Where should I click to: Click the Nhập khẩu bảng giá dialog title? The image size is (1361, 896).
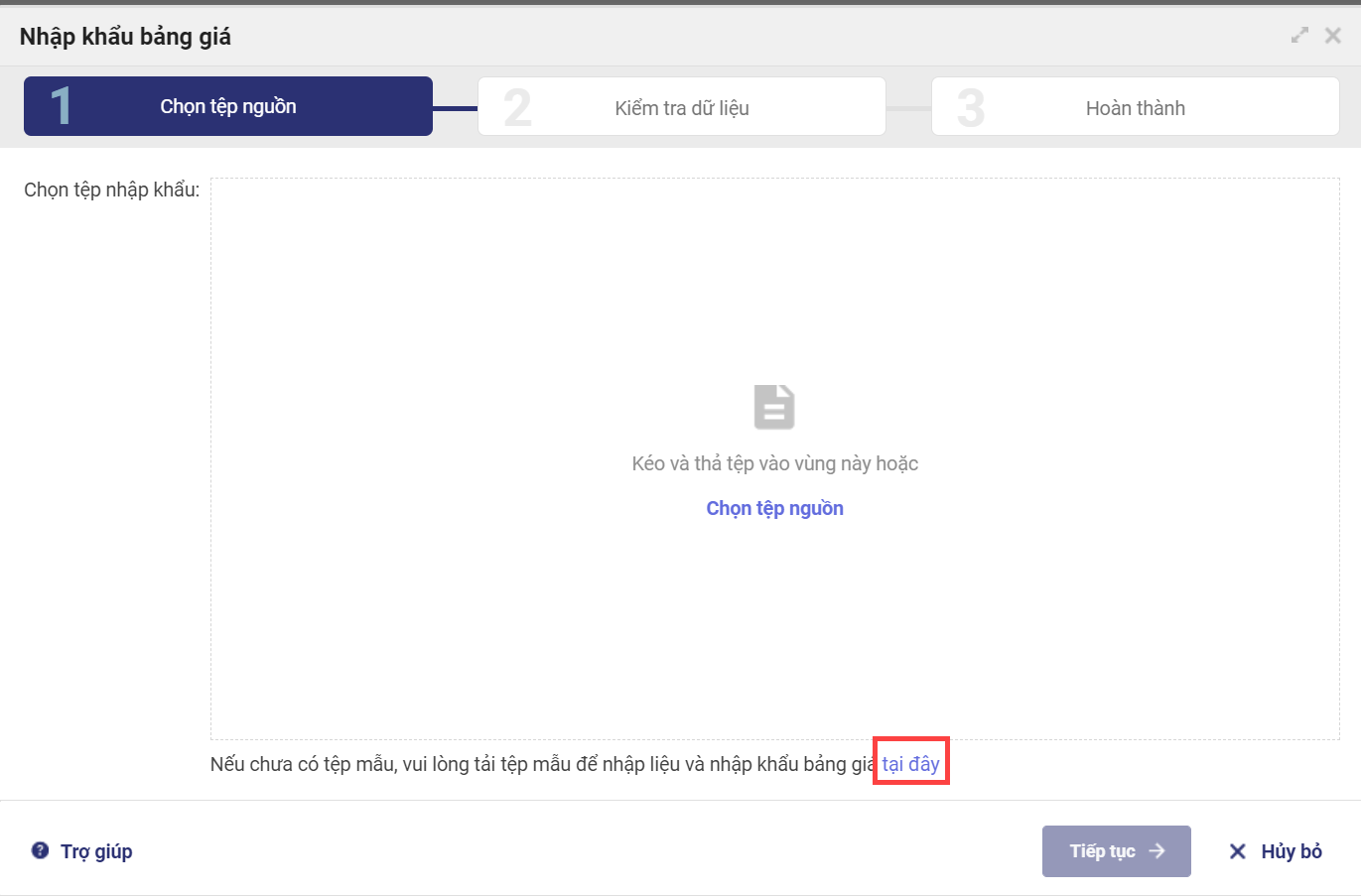pos(125,37)
